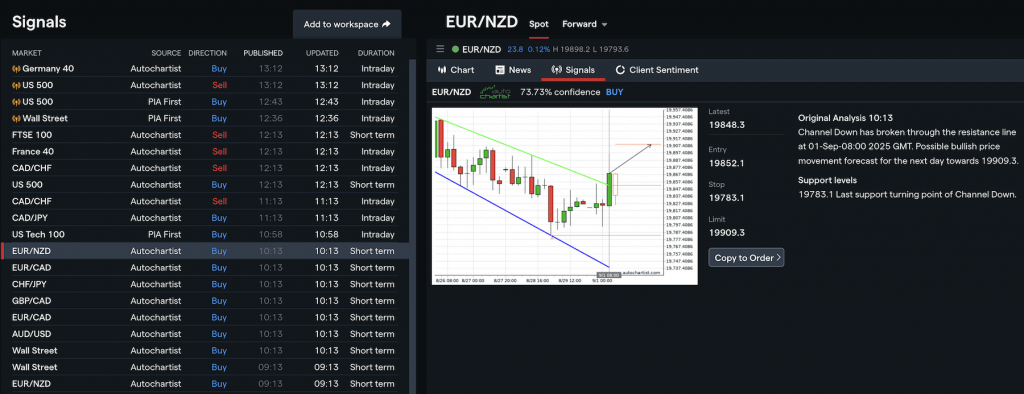
Task: Sort by the PUBLISHED column header
Action: tap(263, 53)
